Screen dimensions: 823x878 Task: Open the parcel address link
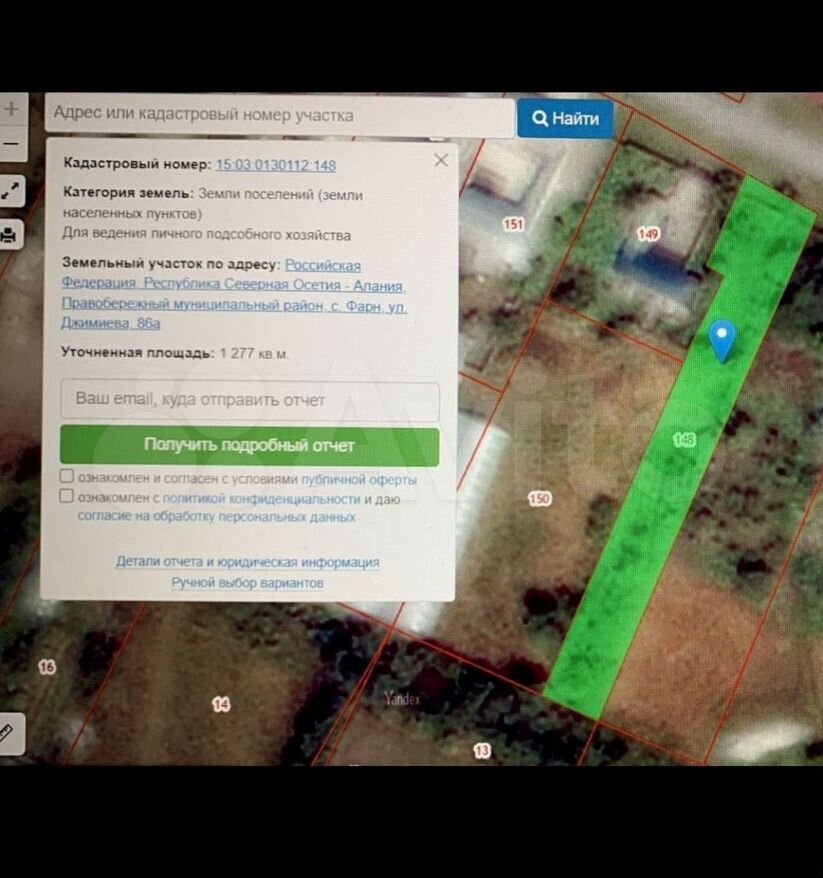[234, 294]
